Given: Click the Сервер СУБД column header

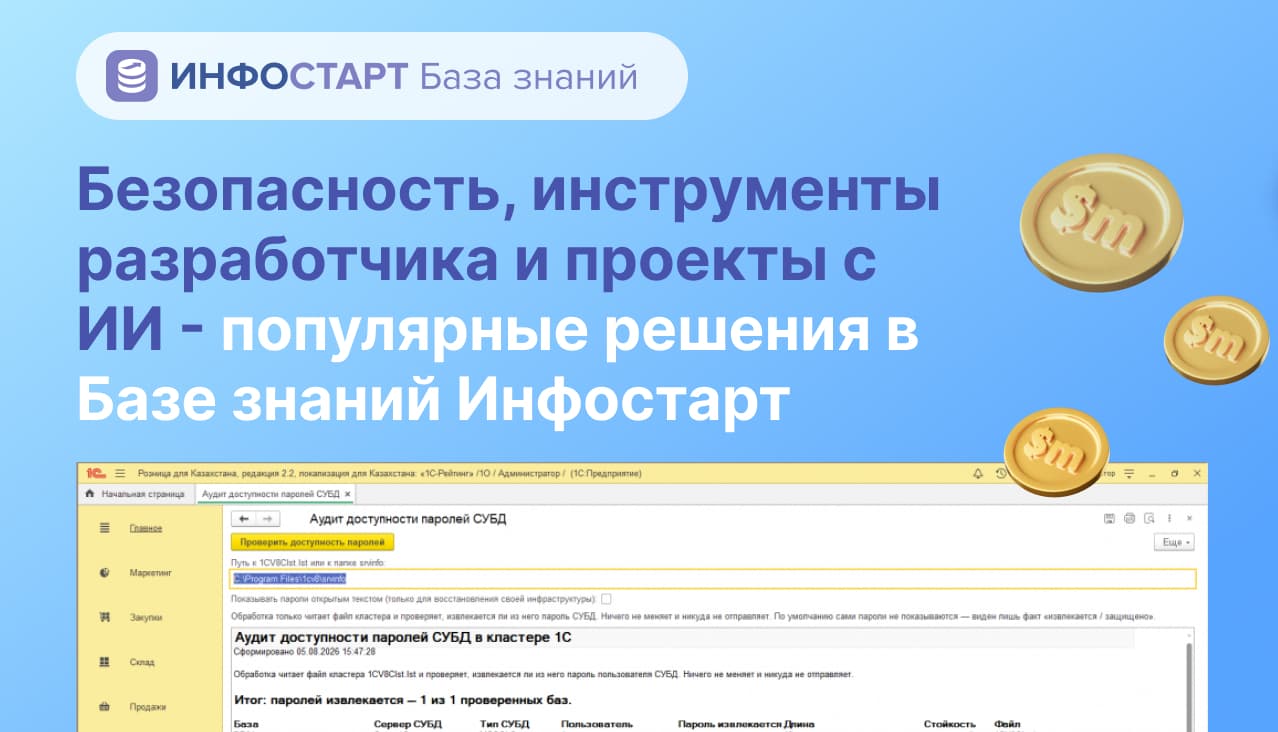Looking at the screenshot, I should (x=407, y=724).
